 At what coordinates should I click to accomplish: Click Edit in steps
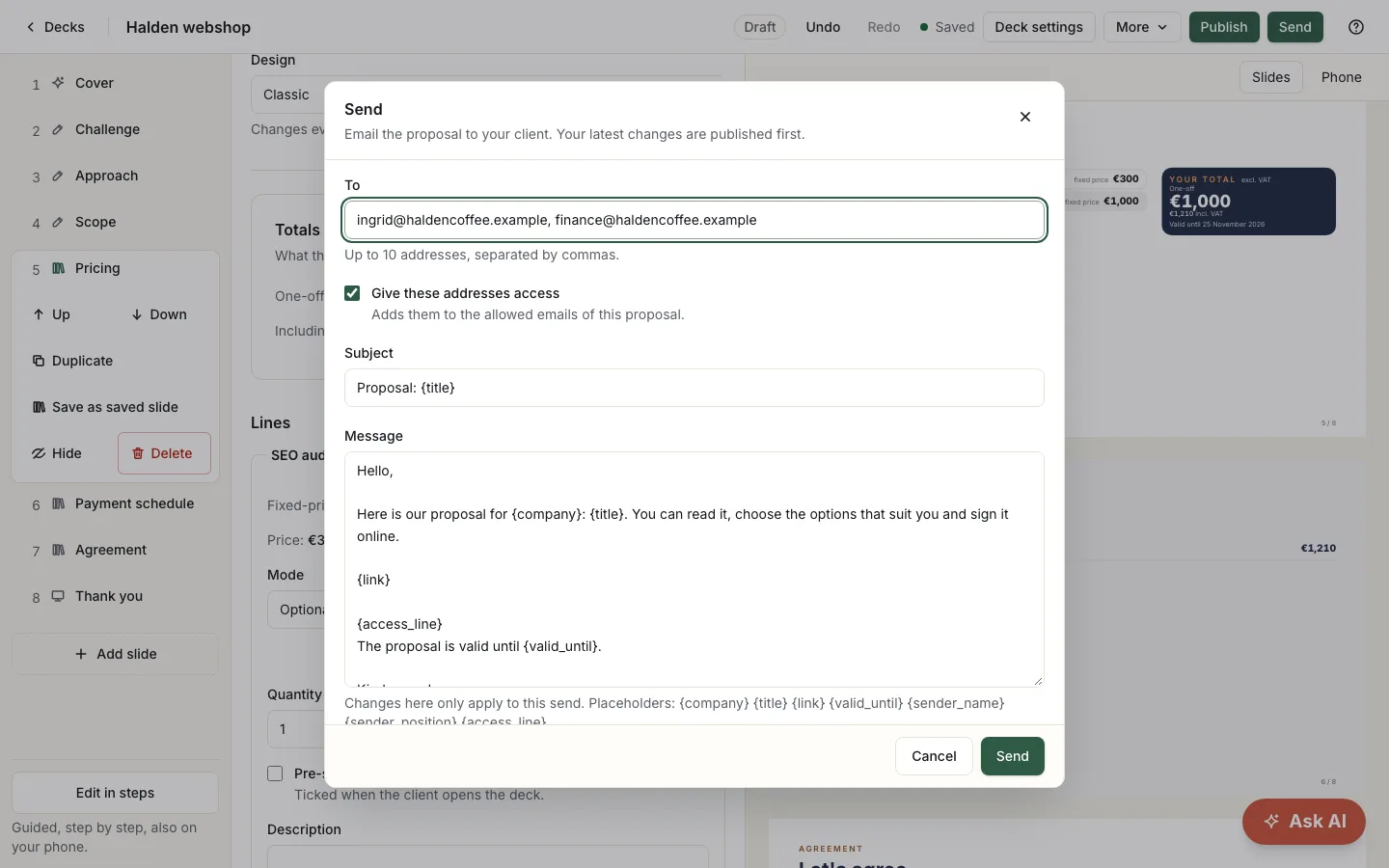pos(115,793)
